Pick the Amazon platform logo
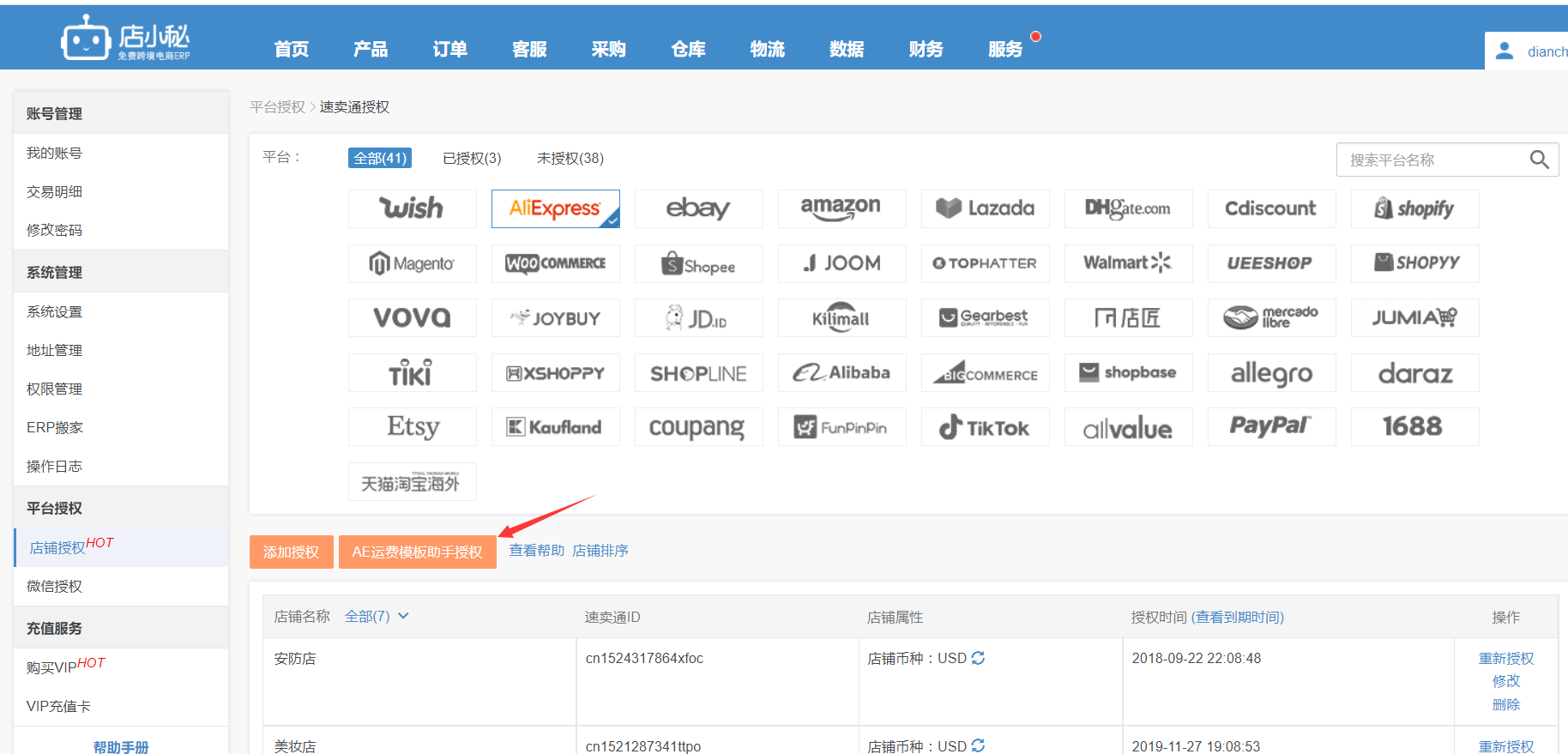This screenshot has height=754, width=1568. pos(841,208)
